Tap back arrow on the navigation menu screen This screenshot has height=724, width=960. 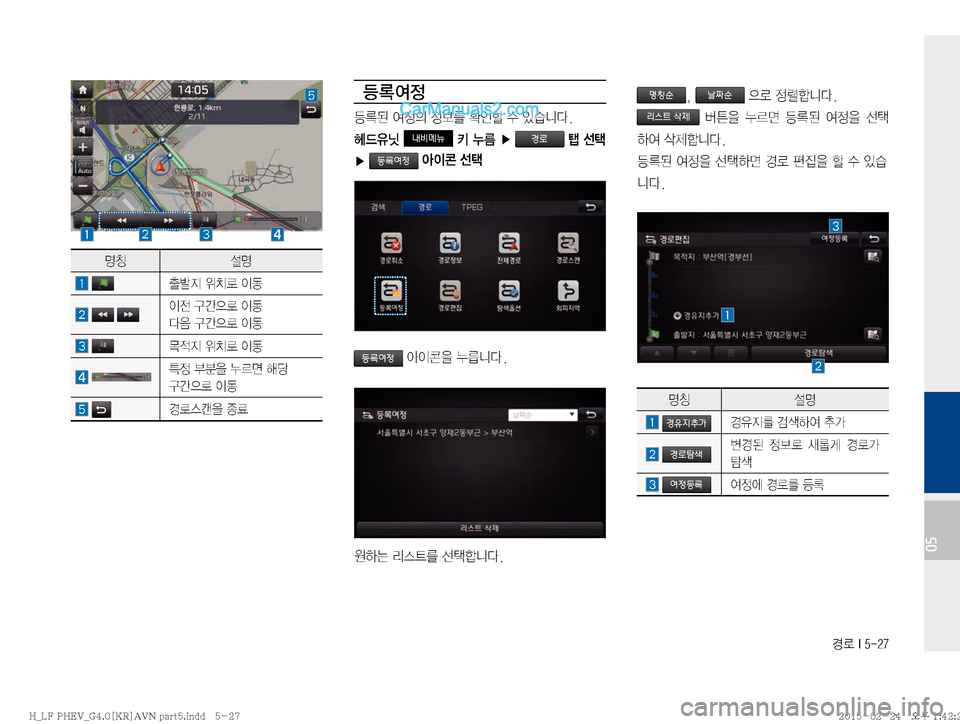pyautogui.click(x=590, y=207)
